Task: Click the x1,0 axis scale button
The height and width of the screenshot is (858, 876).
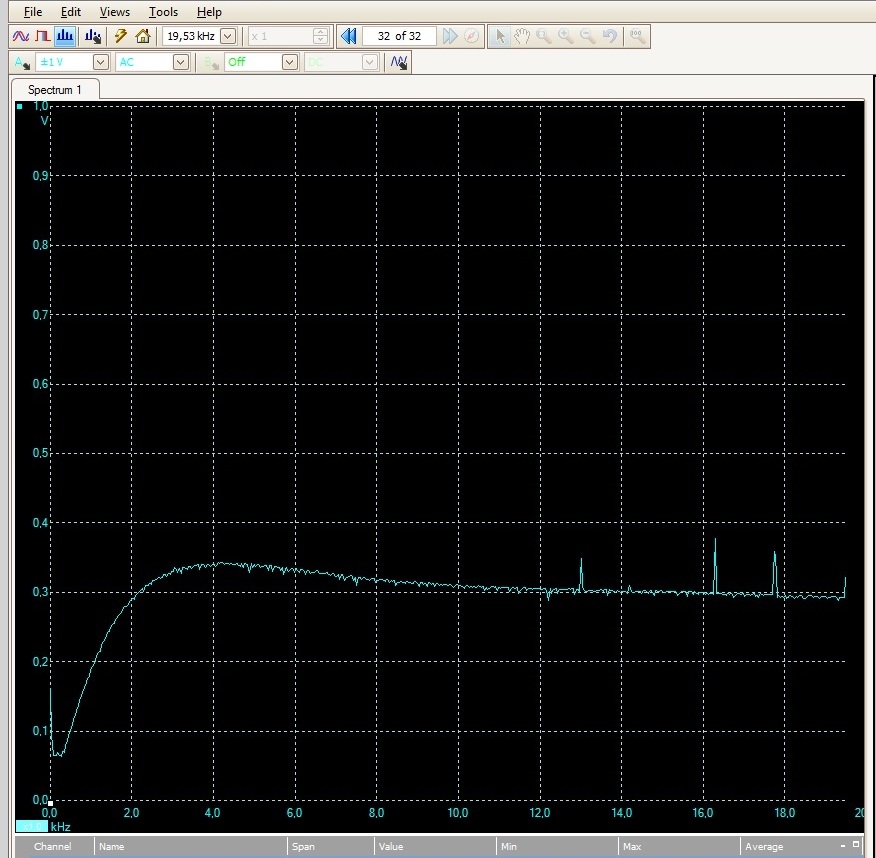Action: click(x=31, y=826)
